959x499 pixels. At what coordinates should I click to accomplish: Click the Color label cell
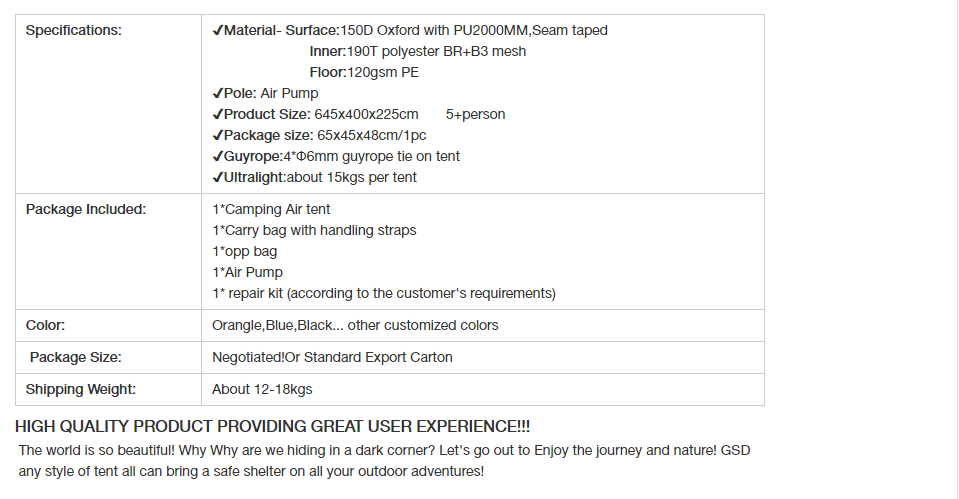click(x=45, y=325)
